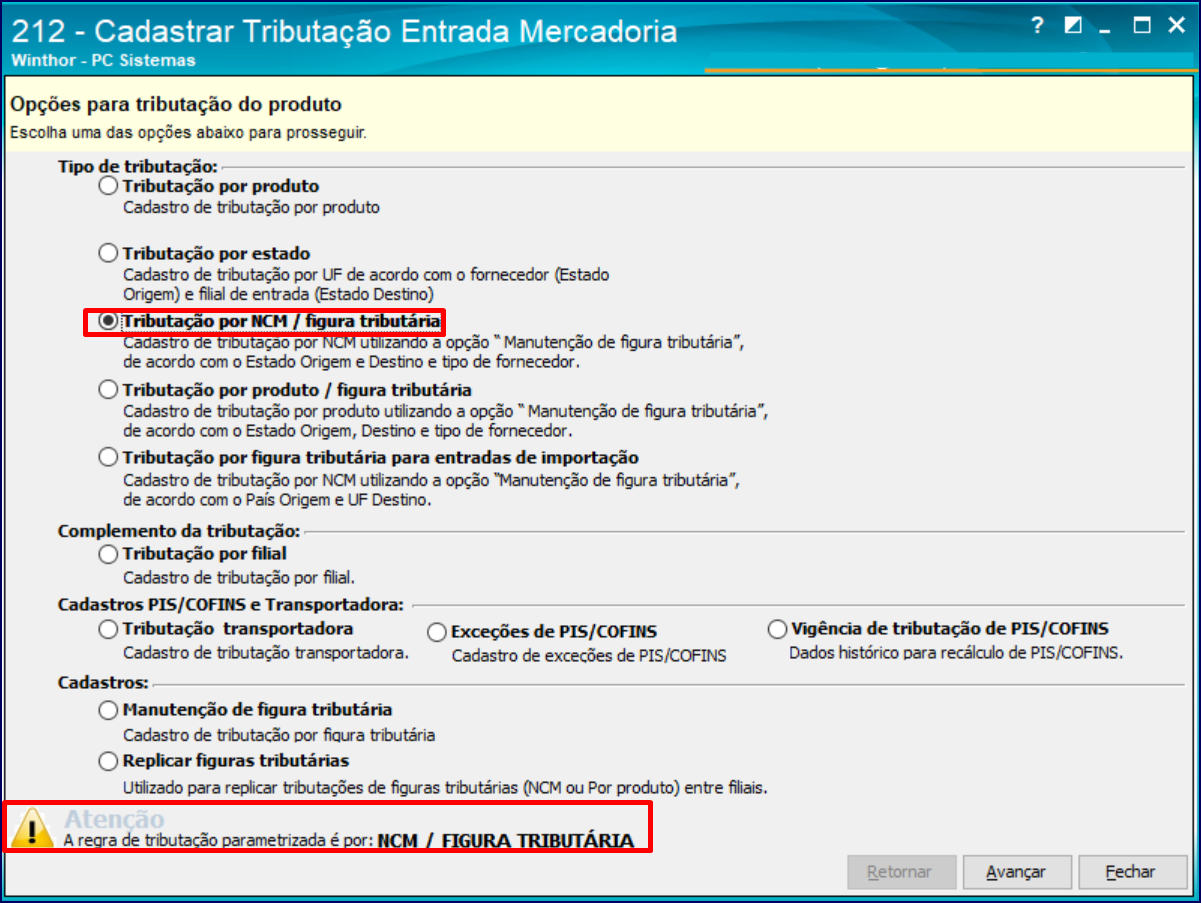Choose Manutenção de figura tributária option
This screenshot has width=1201, height=903.
tap(108, 710)
